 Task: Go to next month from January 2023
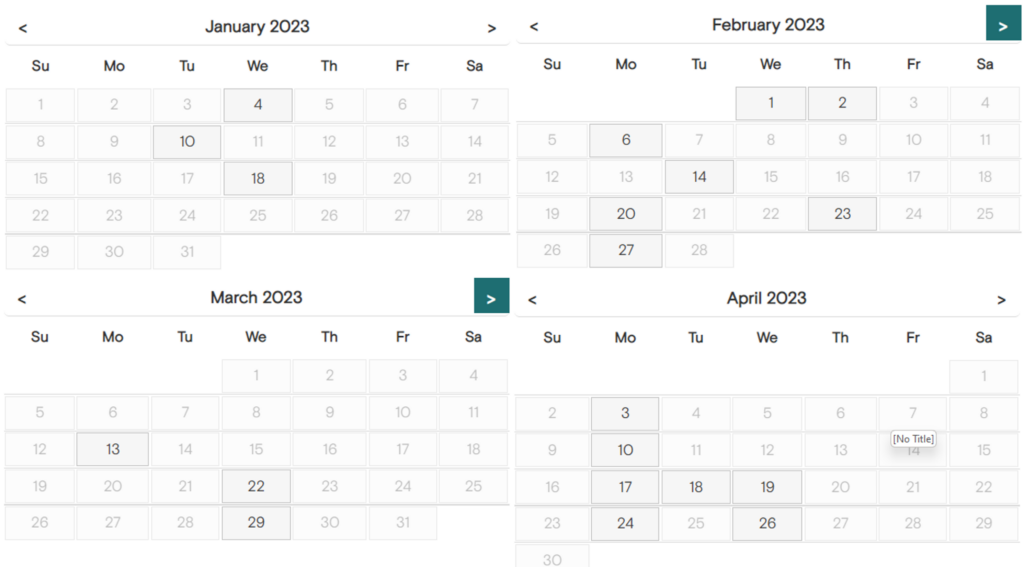click(x=492, y=28)
